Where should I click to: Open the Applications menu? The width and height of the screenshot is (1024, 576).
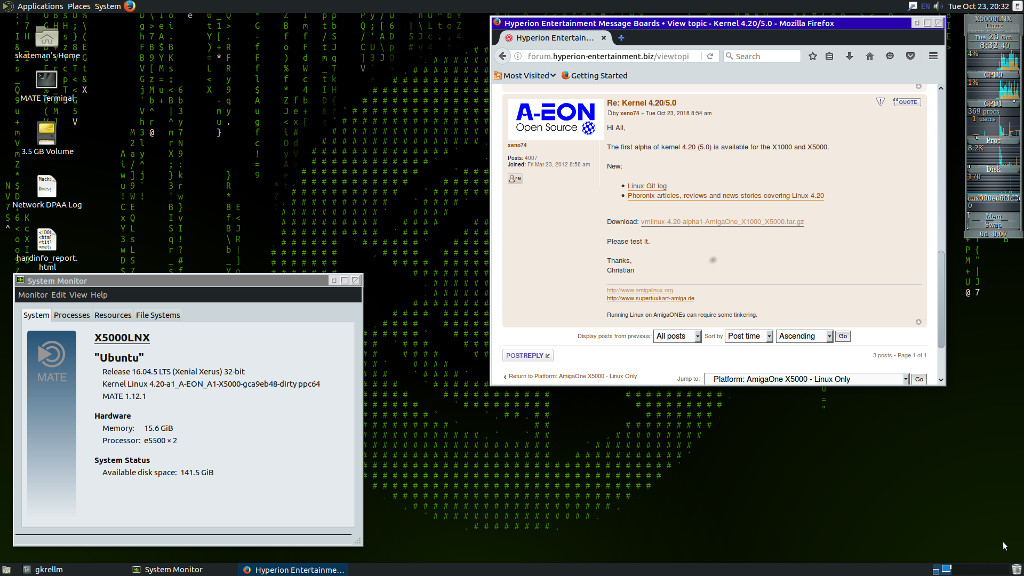(x=40, y=6)
